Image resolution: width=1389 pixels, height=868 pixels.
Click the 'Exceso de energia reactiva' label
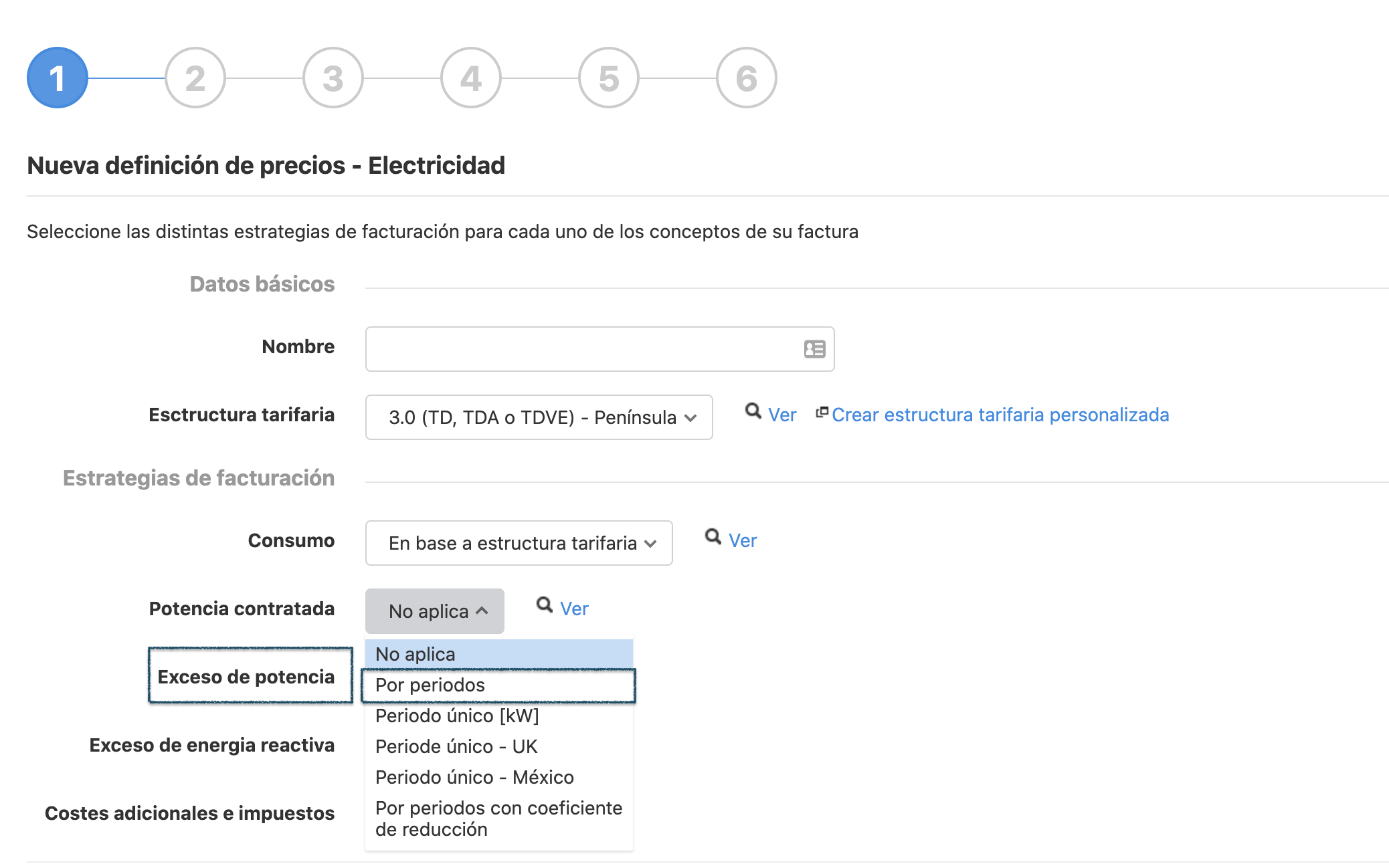[212, 745]
